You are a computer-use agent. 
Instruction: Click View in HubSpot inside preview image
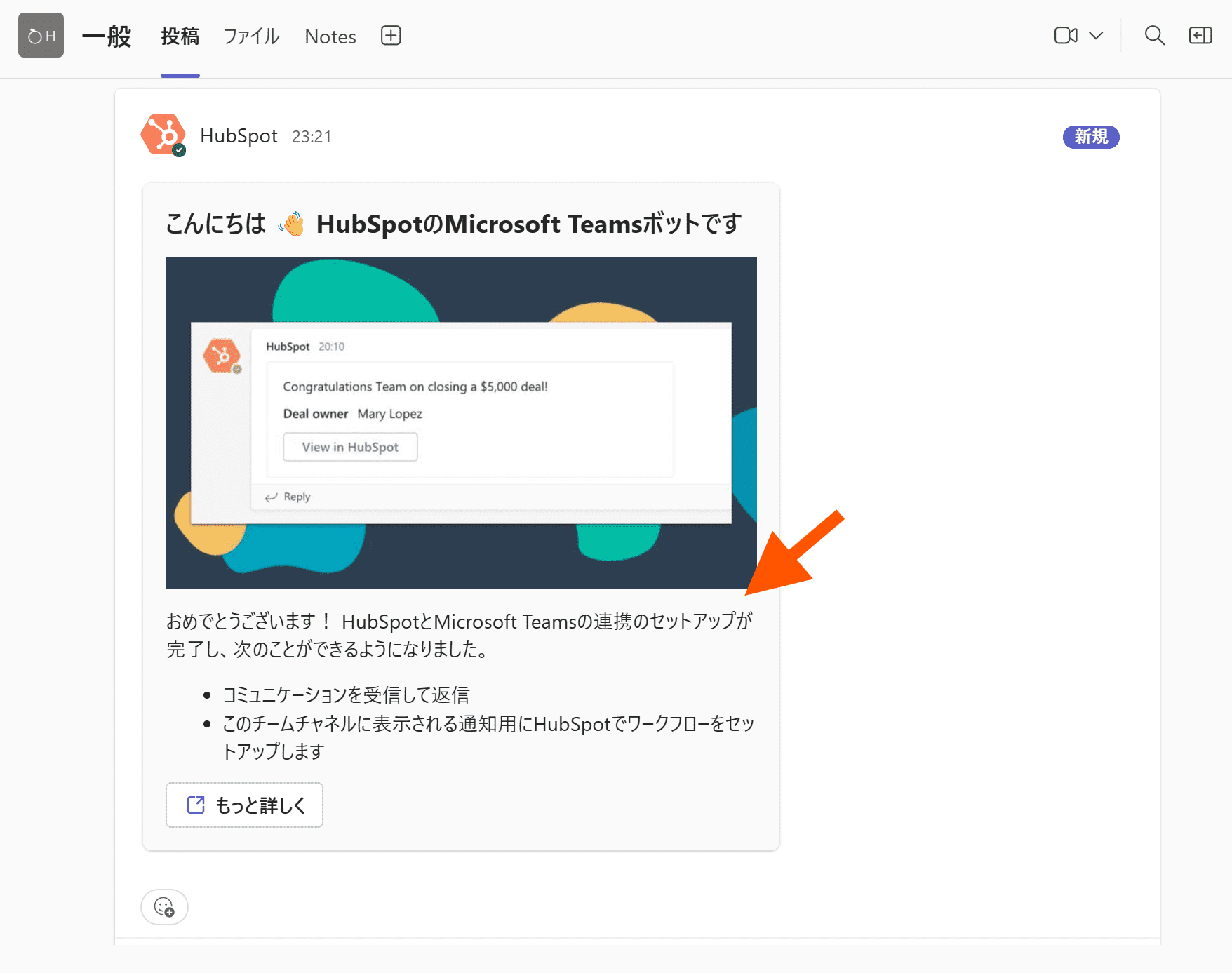pos(350,447)
